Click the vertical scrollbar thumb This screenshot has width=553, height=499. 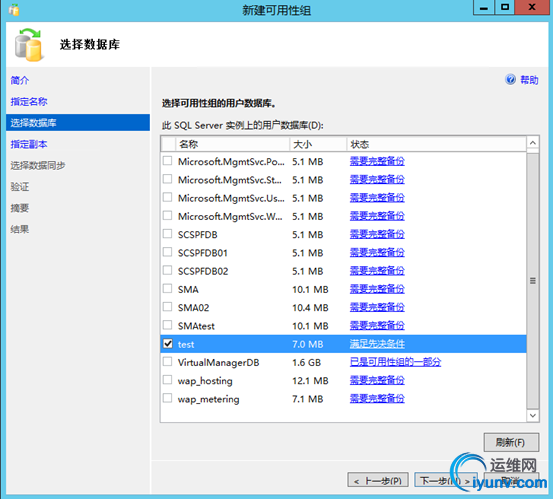coord(533,281)
